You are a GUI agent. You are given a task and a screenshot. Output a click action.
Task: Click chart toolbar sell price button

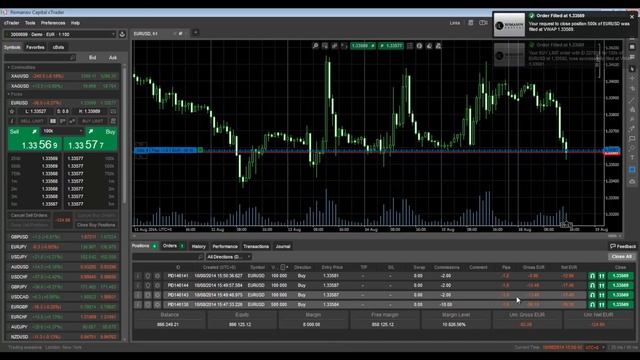363,46
